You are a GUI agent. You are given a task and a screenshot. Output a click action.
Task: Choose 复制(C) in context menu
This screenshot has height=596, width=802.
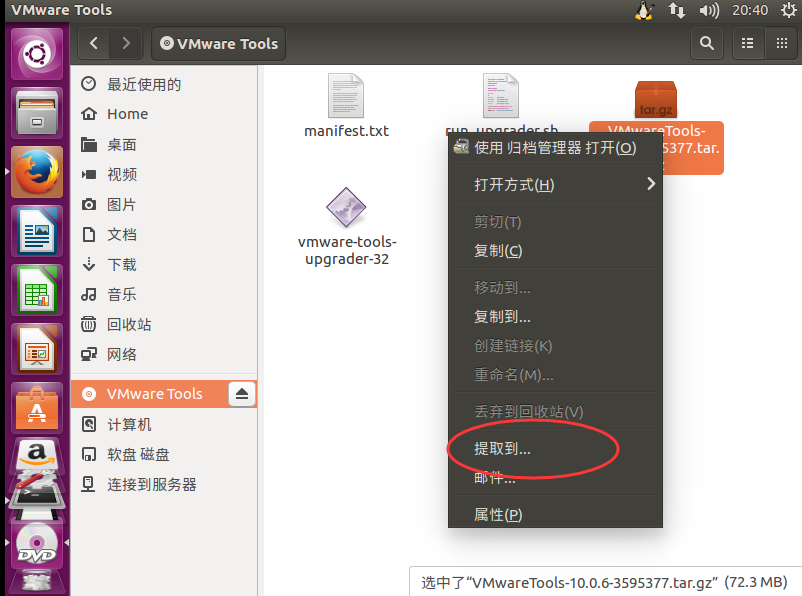pyautogui.click(x=555, y=251)
